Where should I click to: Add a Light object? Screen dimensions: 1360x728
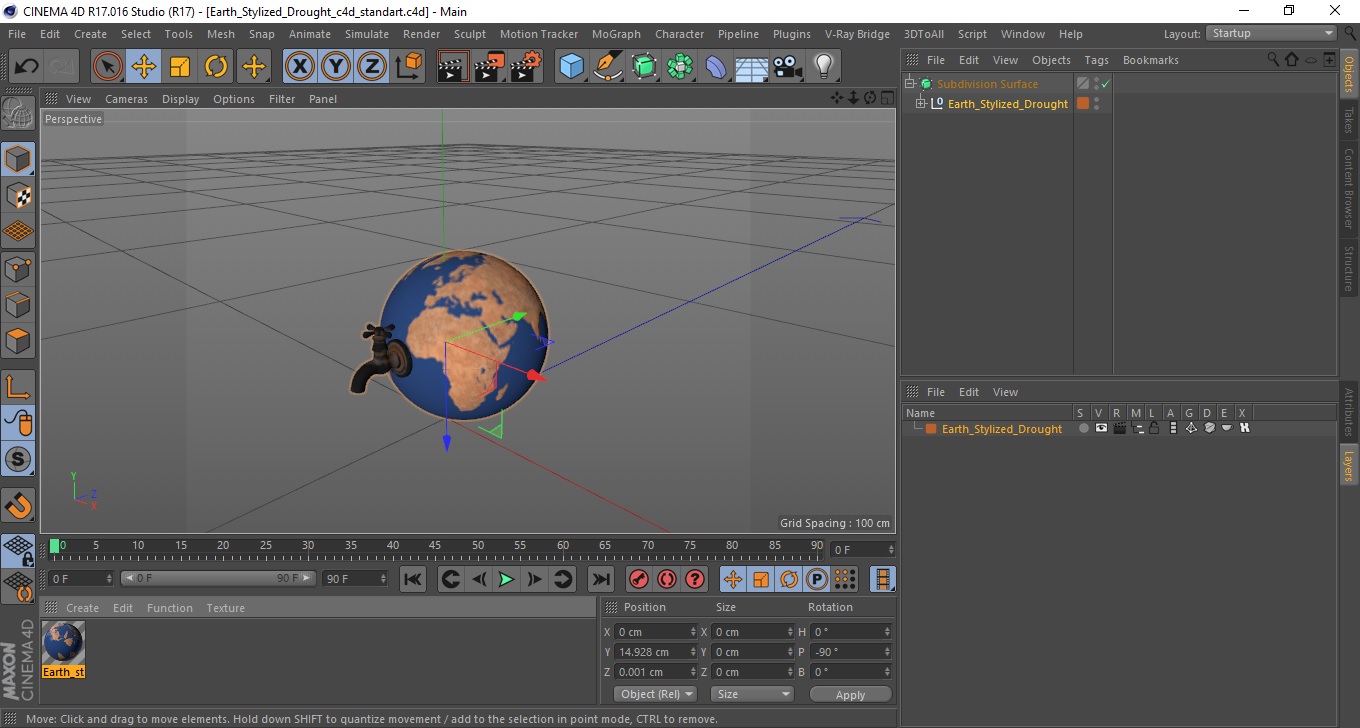point(823,67)
